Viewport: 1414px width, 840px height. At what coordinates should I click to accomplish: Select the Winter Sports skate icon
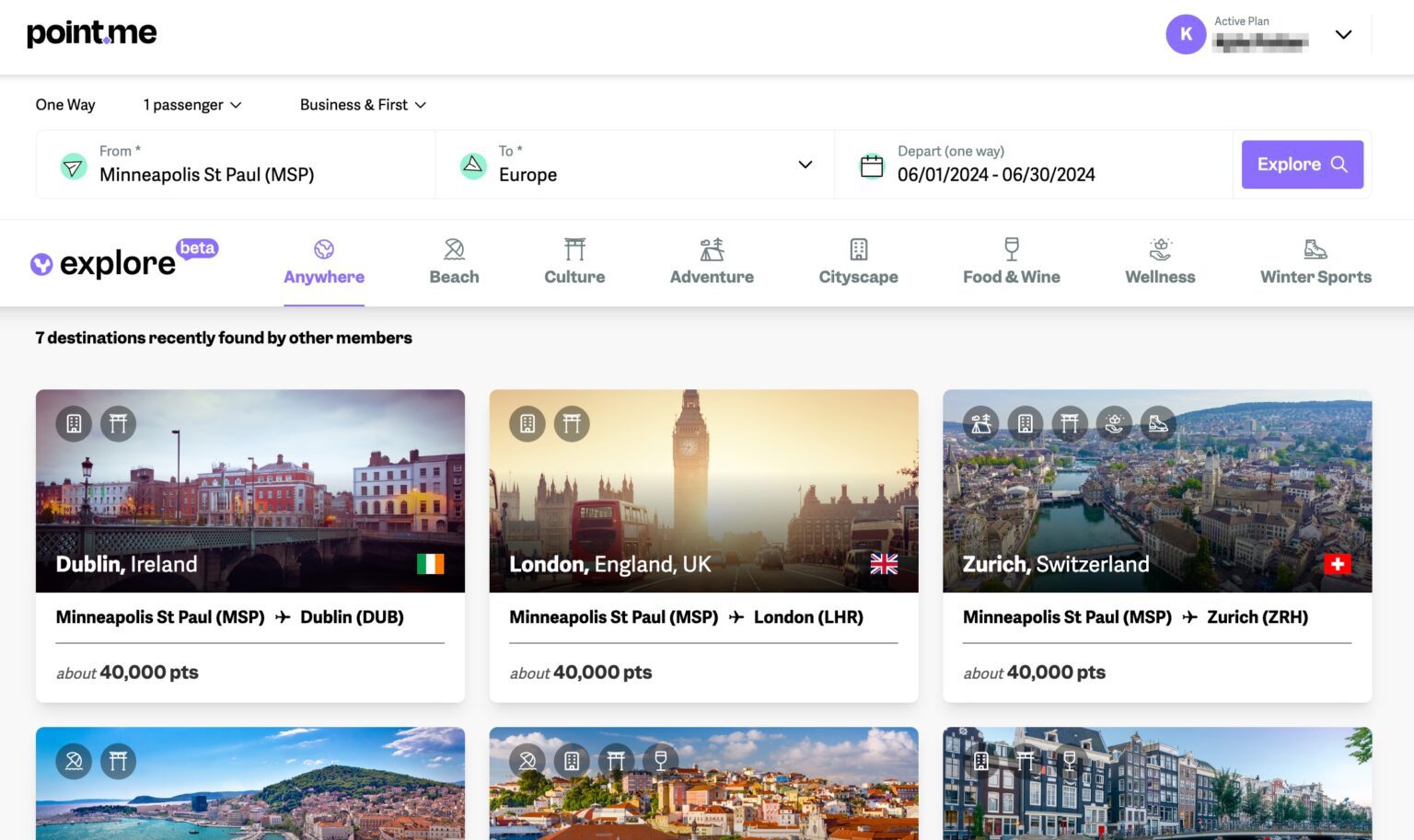[x=1315, y=248]
